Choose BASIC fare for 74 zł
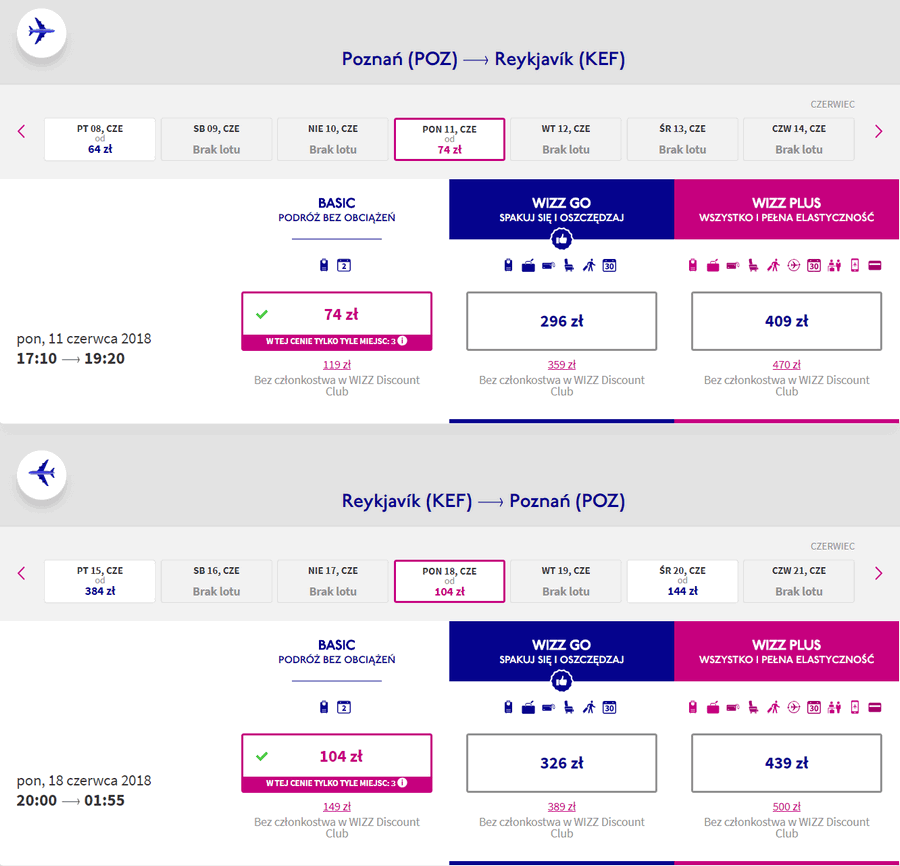900x866 pixels. coord(337,321)
